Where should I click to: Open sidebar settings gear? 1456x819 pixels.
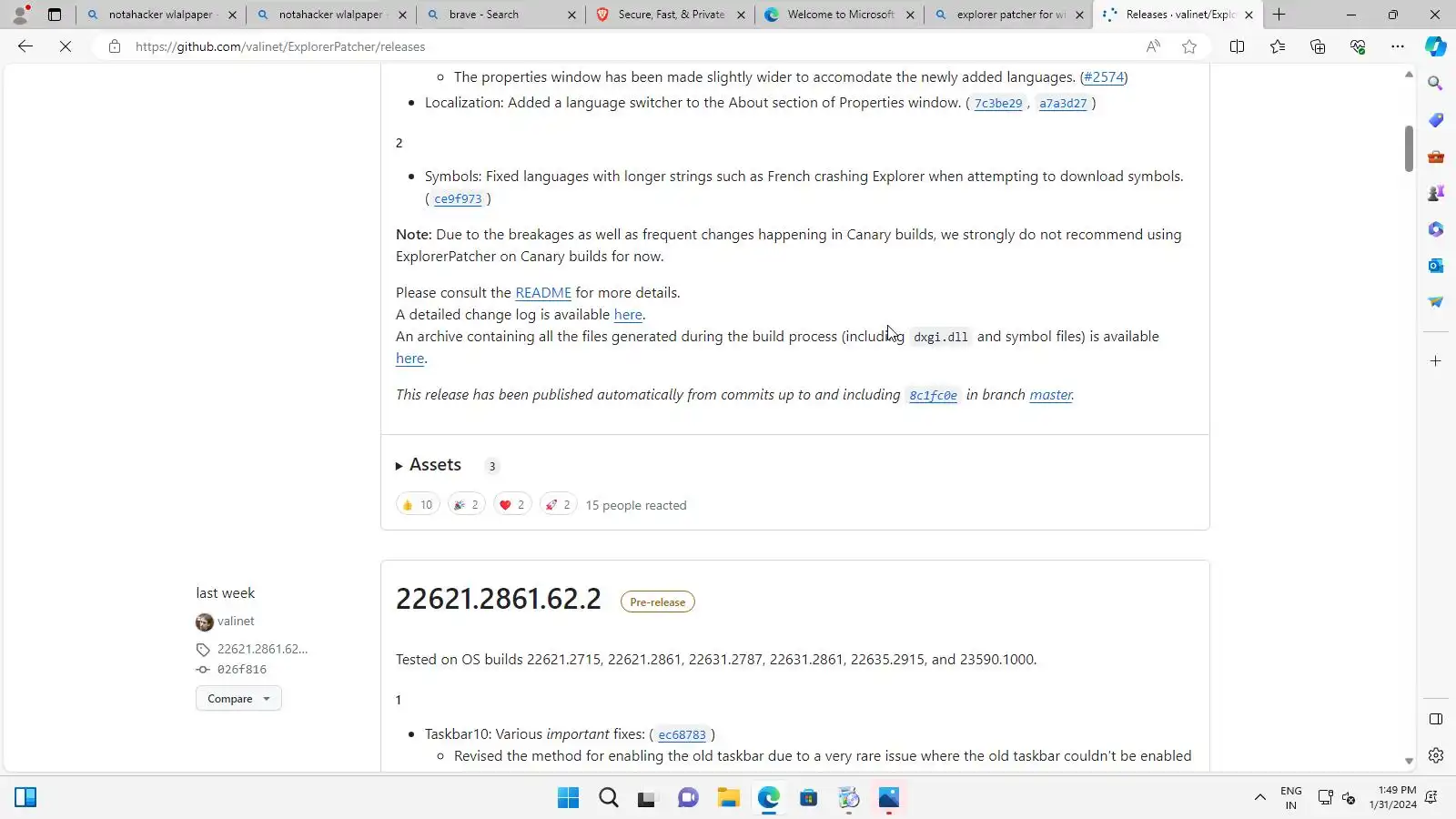1436,755
